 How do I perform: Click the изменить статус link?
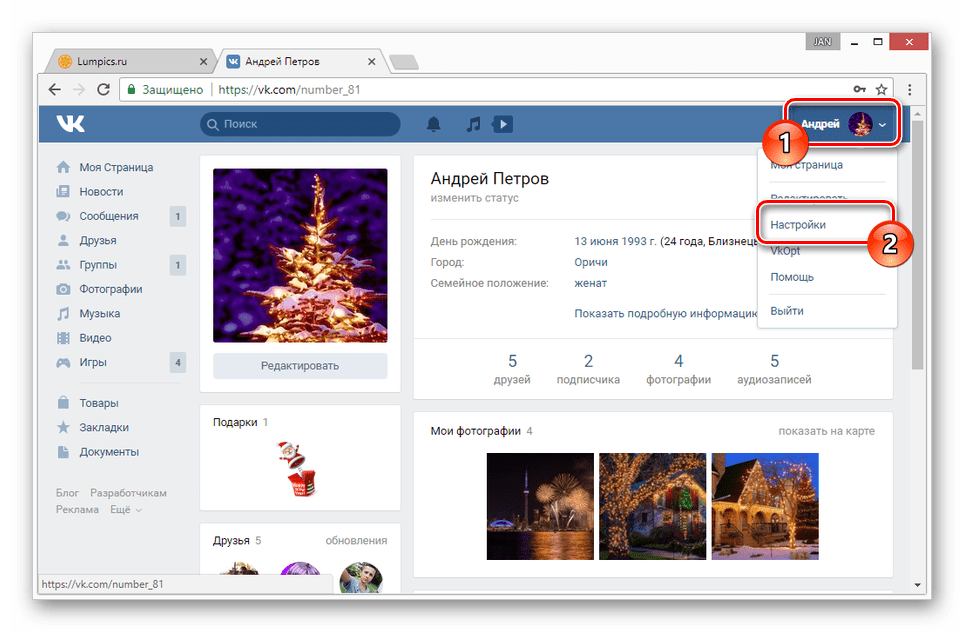point(475,198)
